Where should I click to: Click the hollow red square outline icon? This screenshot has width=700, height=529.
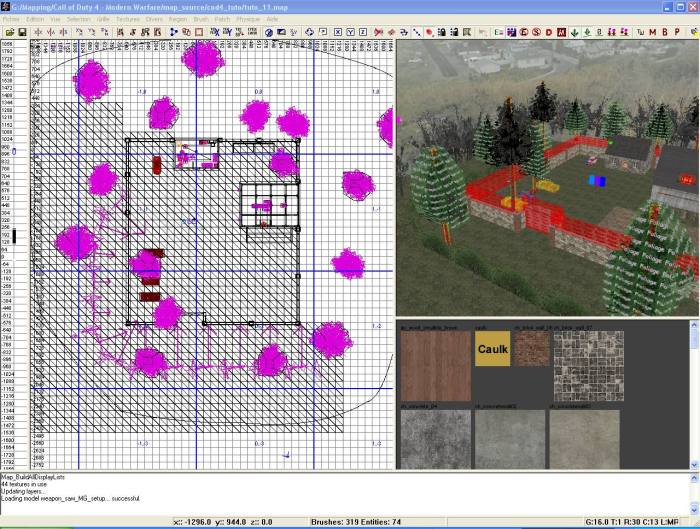199,32
